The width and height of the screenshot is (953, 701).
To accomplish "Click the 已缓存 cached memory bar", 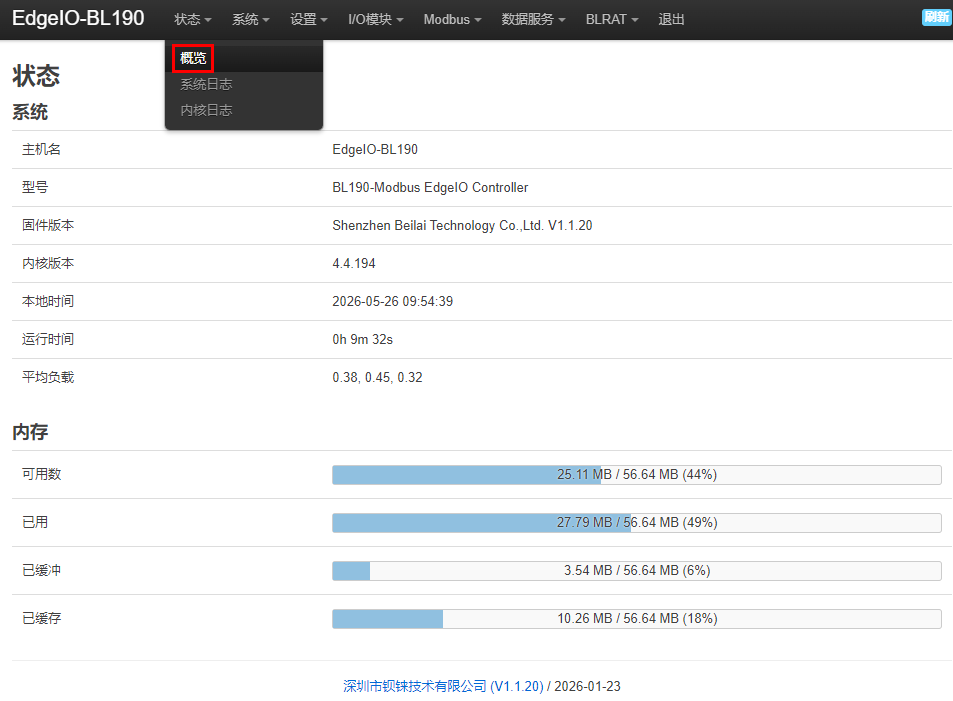I will (636, 619).
